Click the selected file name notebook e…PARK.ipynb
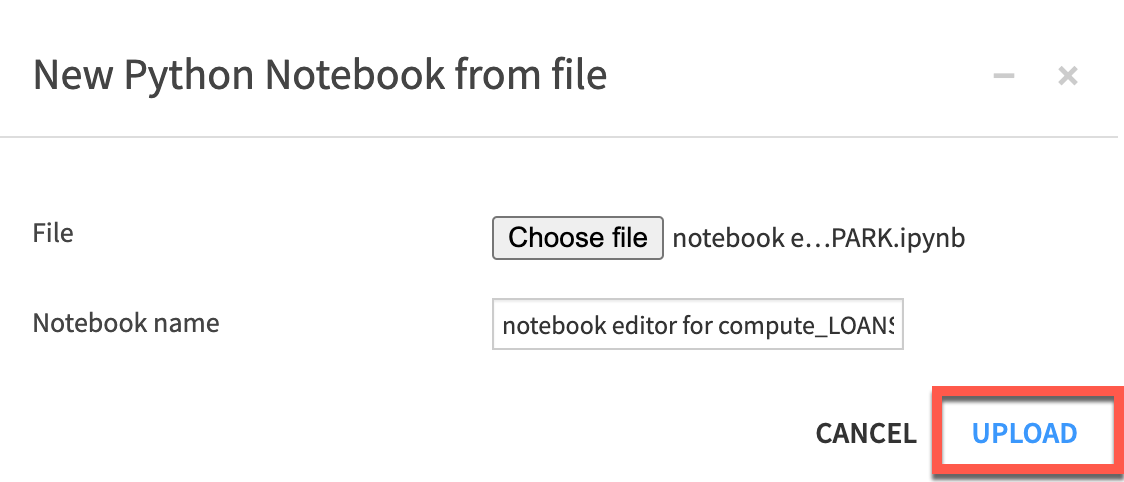This screenshot has width=1124, height=482. pos(818,238)
